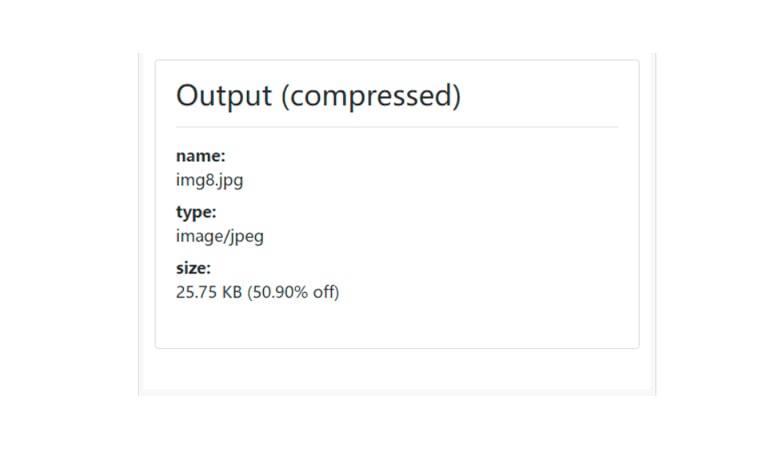Click the outer panel's right border
The image size is (768, 450).
[655, 224]
